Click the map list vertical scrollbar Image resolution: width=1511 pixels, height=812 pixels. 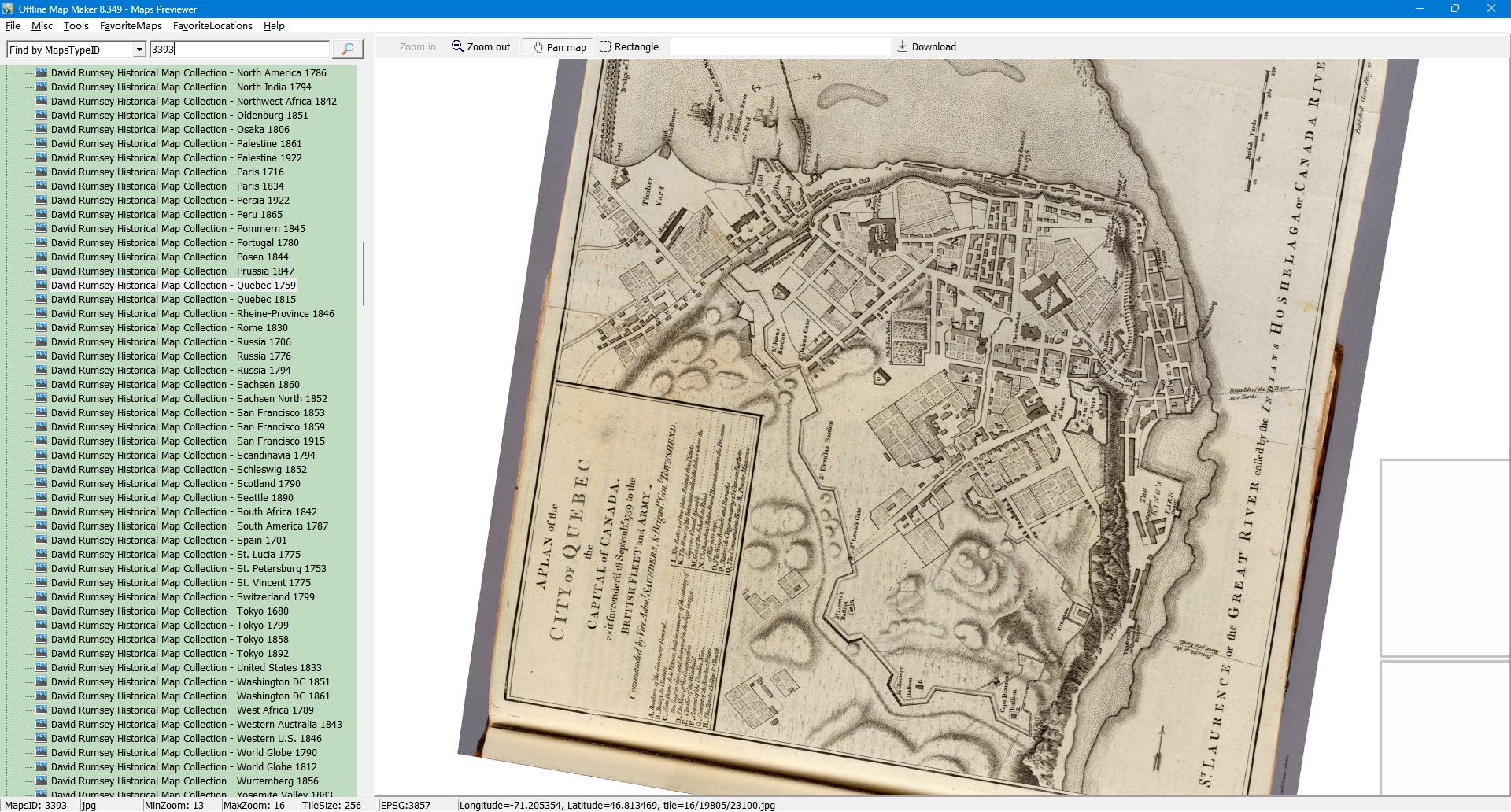(363, 273)
